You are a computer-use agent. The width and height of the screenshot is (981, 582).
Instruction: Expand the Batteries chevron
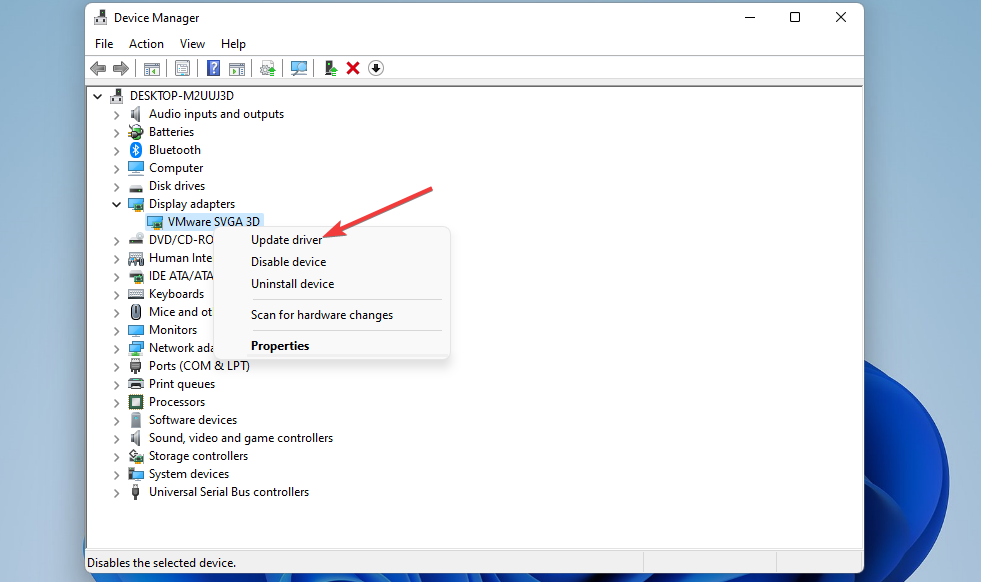pos(116,133)
